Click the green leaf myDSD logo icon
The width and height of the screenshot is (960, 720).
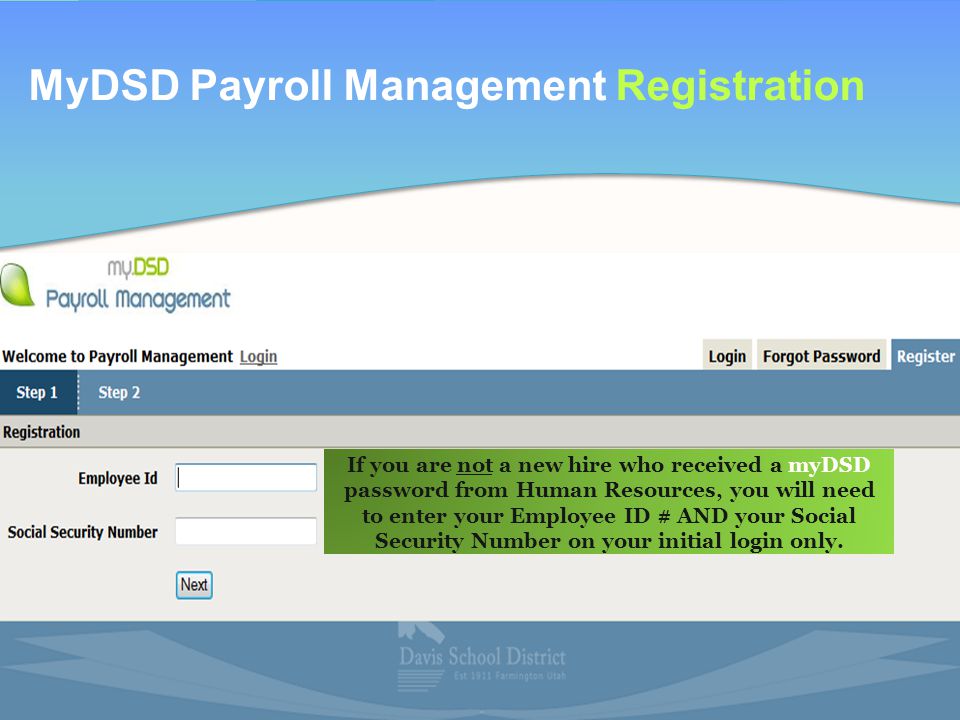click(17, 285)
